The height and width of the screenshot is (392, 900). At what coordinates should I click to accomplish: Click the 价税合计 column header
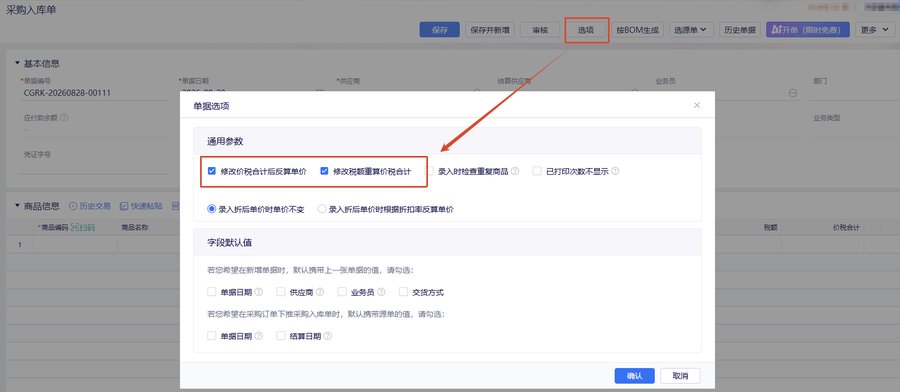[845, 228]
